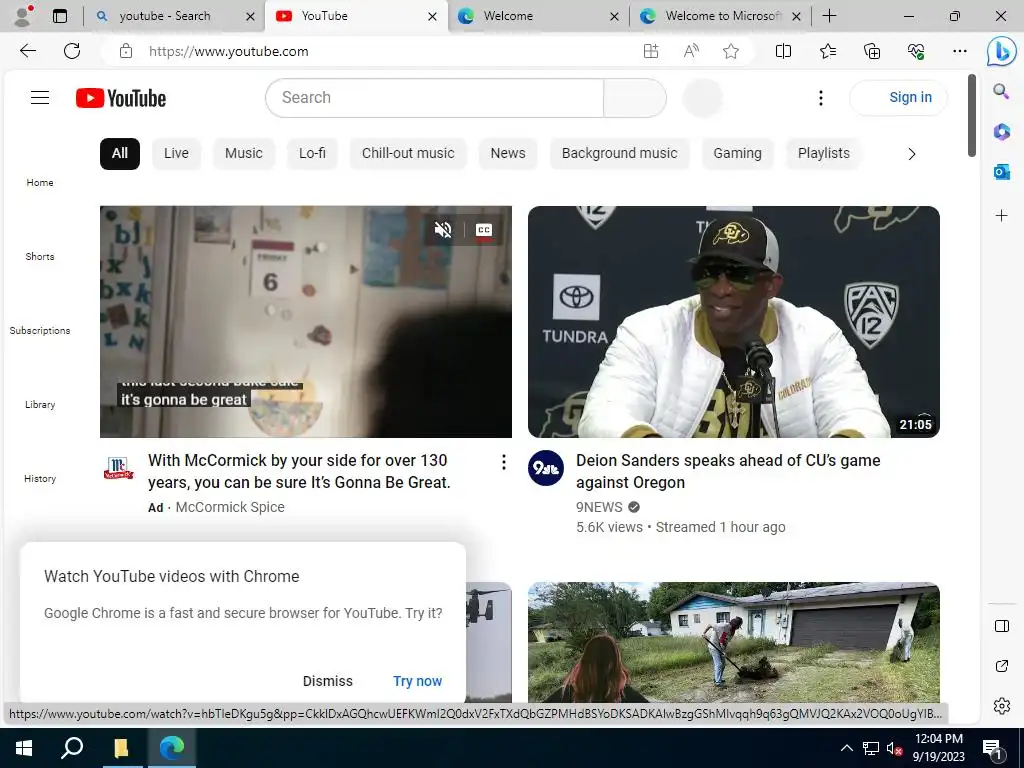
Task: Open Edge Settings and more menu
Action: (959, 51)
